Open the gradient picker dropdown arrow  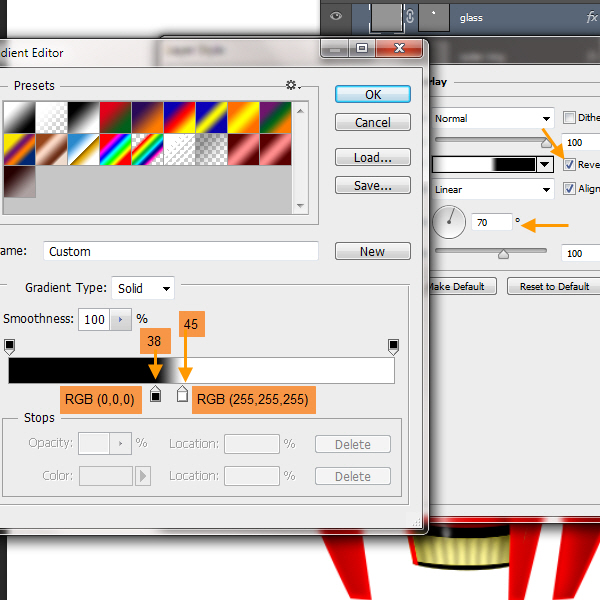pyautogui.click(x=545, y=164)
